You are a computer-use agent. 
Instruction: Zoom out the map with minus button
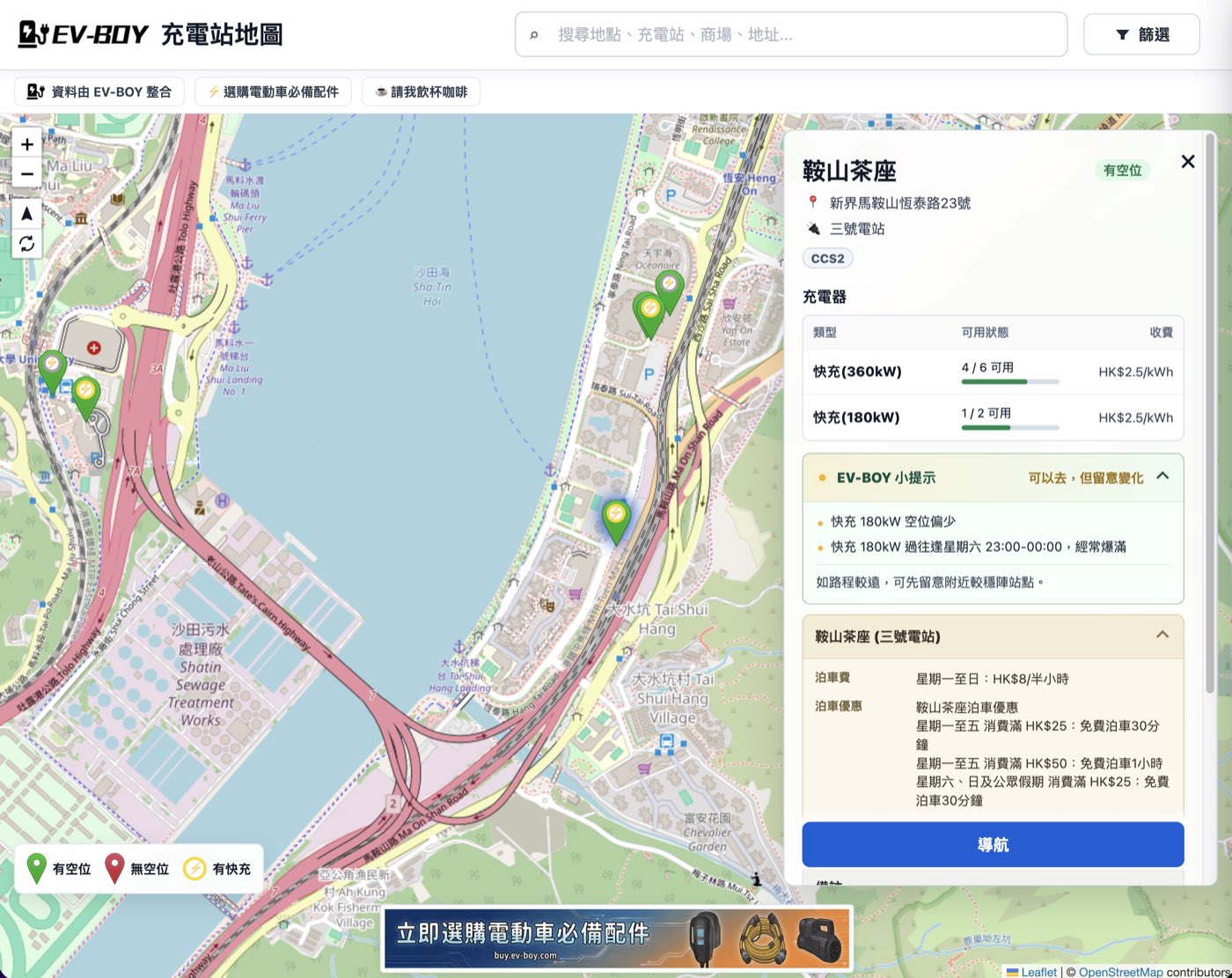[26, 174]
